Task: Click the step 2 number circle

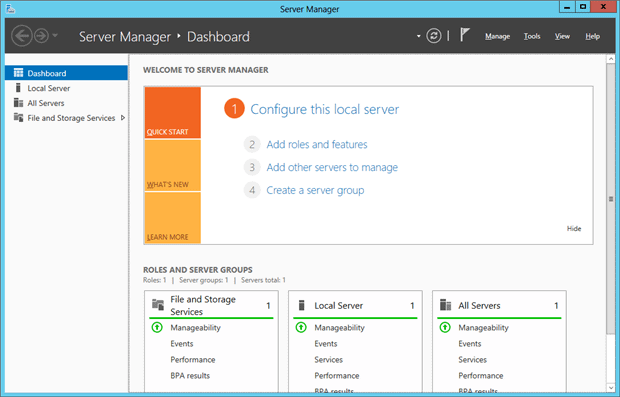Action: tap(252, 144)
